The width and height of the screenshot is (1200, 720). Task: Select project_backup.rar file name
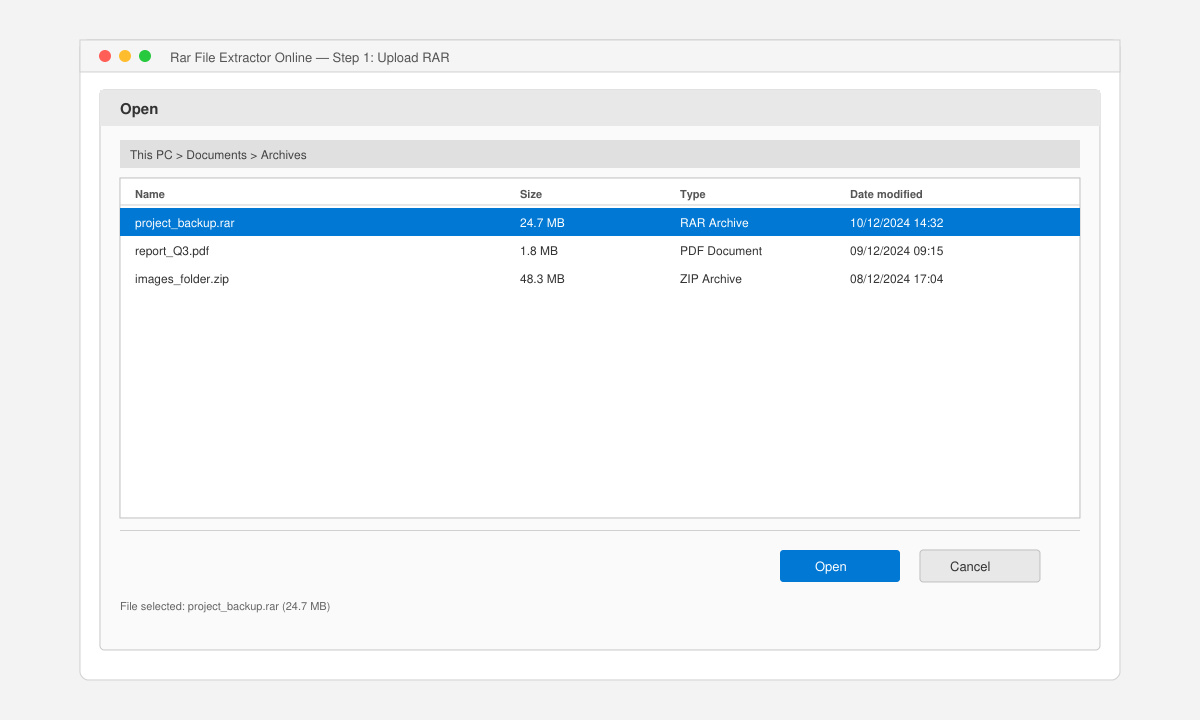pyautogui.click(x=185, y=223)
